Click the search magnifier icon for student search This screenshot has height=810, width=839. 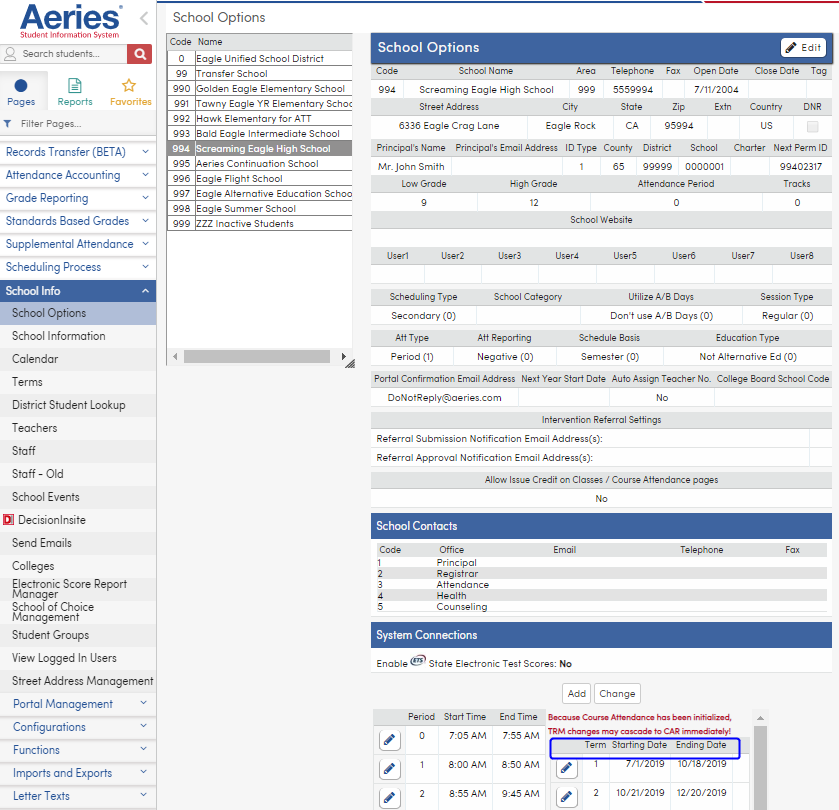coord(139,53)
